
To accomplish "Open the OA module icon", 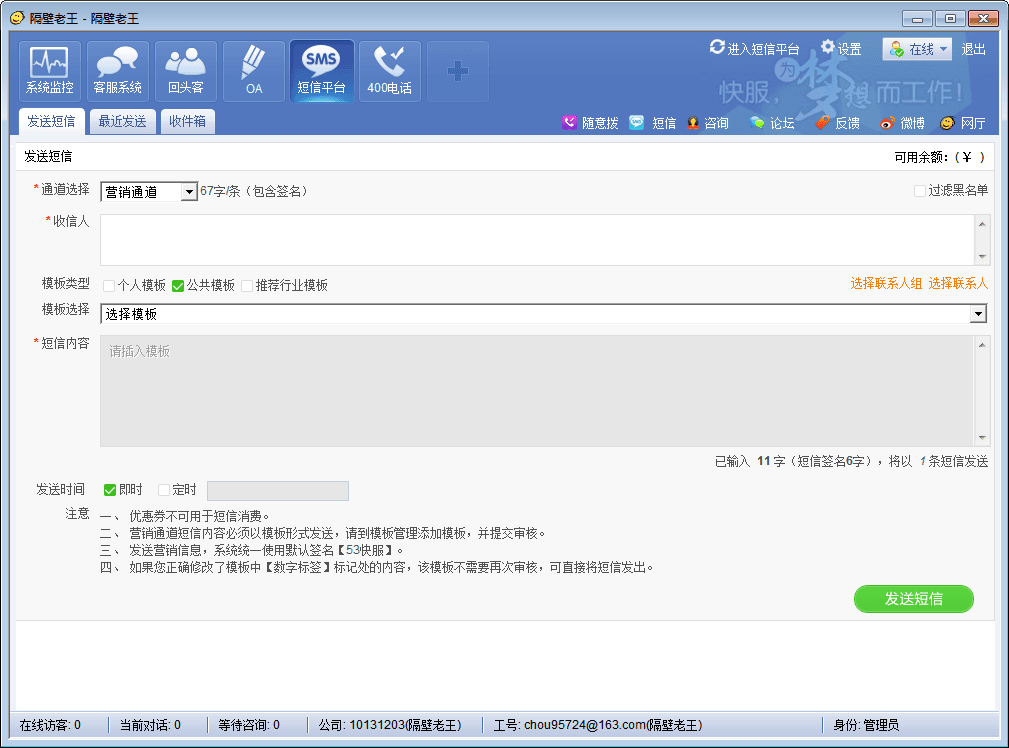I will click(254, 71).
